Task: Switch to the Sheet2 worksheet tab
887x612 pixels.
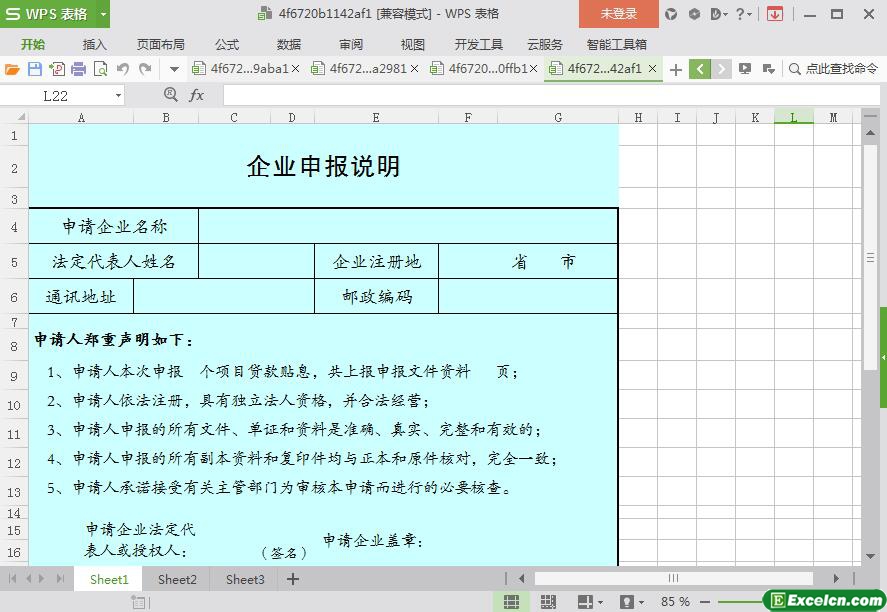Action: [x=177, y=579]
